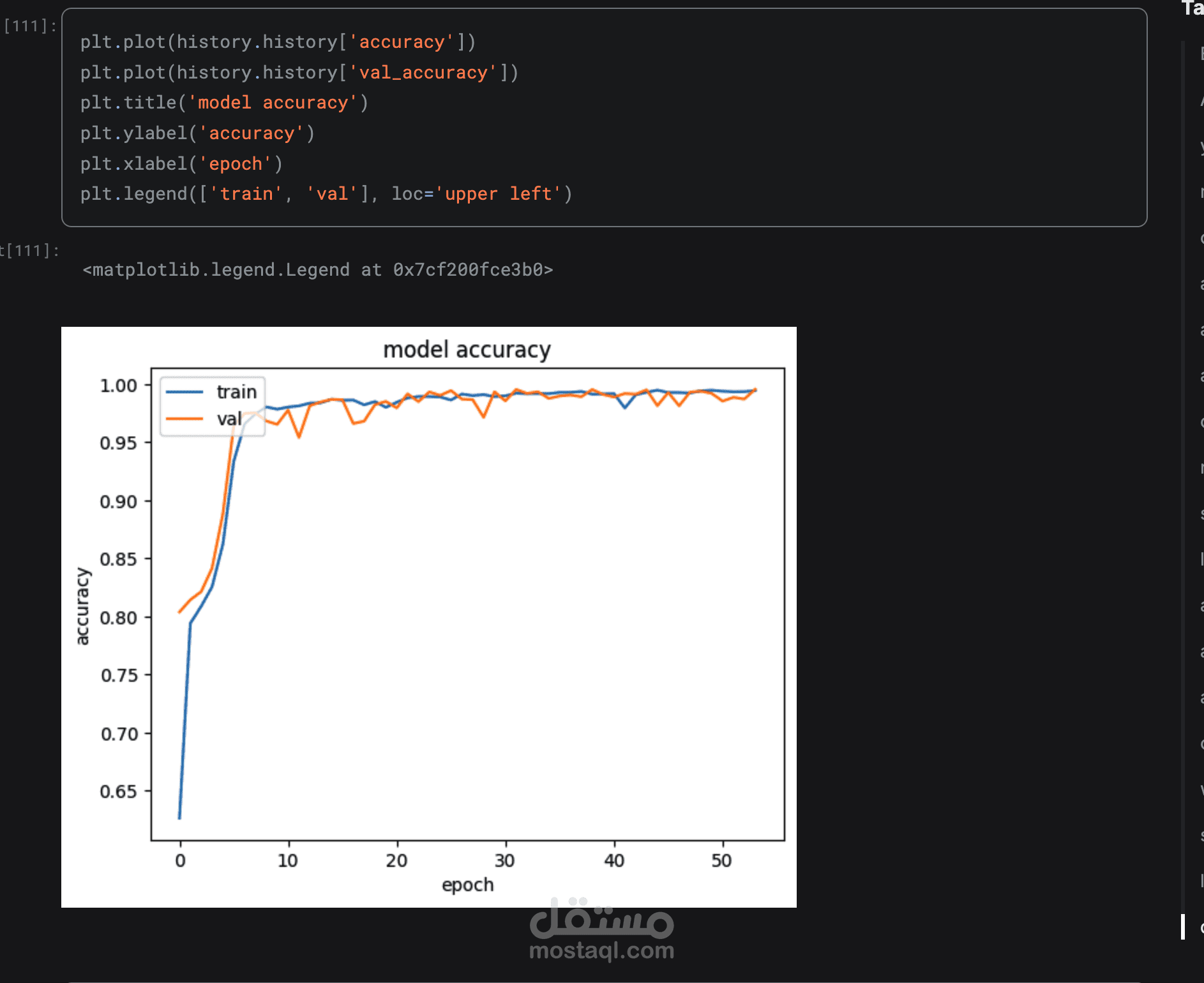Click the 'epoch' x-axis label
This screenshot has width=1204, height=983.
pos(468,885)
